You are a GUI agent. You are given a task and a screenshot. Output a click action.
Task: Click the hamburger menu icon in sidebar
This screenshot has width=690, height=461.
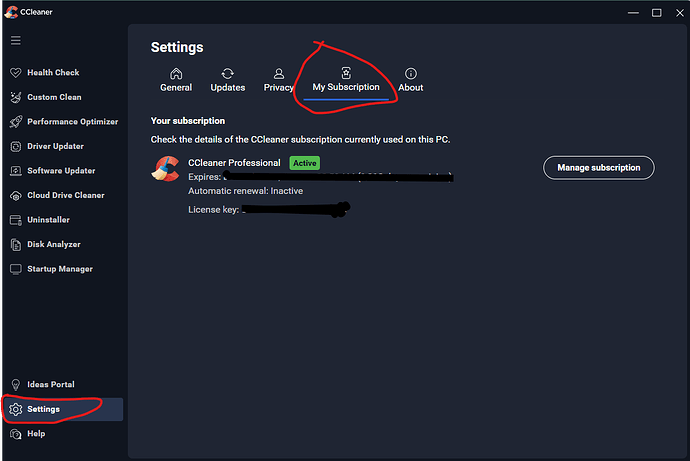(16, 40)
